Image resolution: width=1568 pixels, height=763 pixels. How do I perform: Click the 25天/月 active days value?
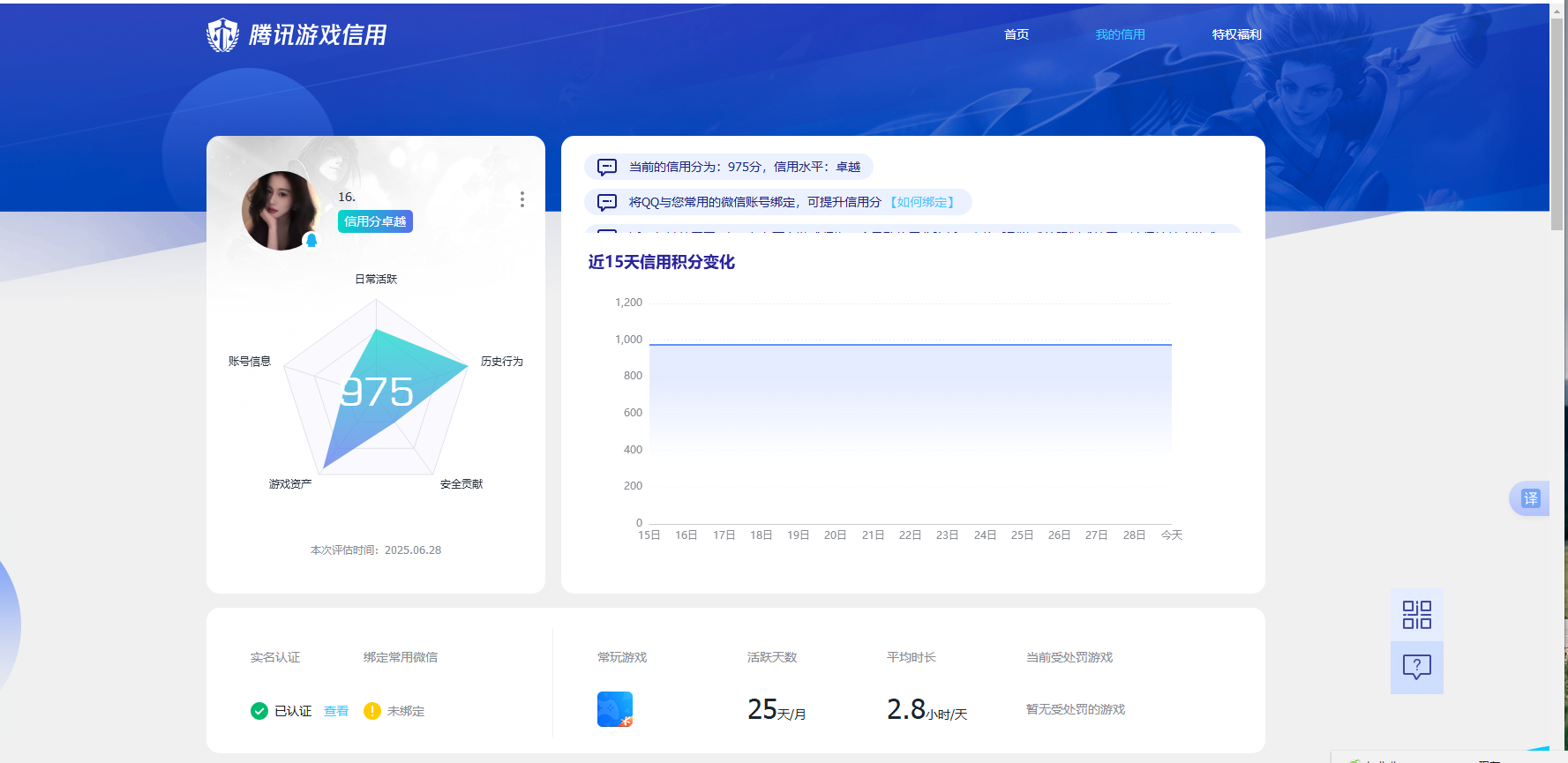(776, 709)
